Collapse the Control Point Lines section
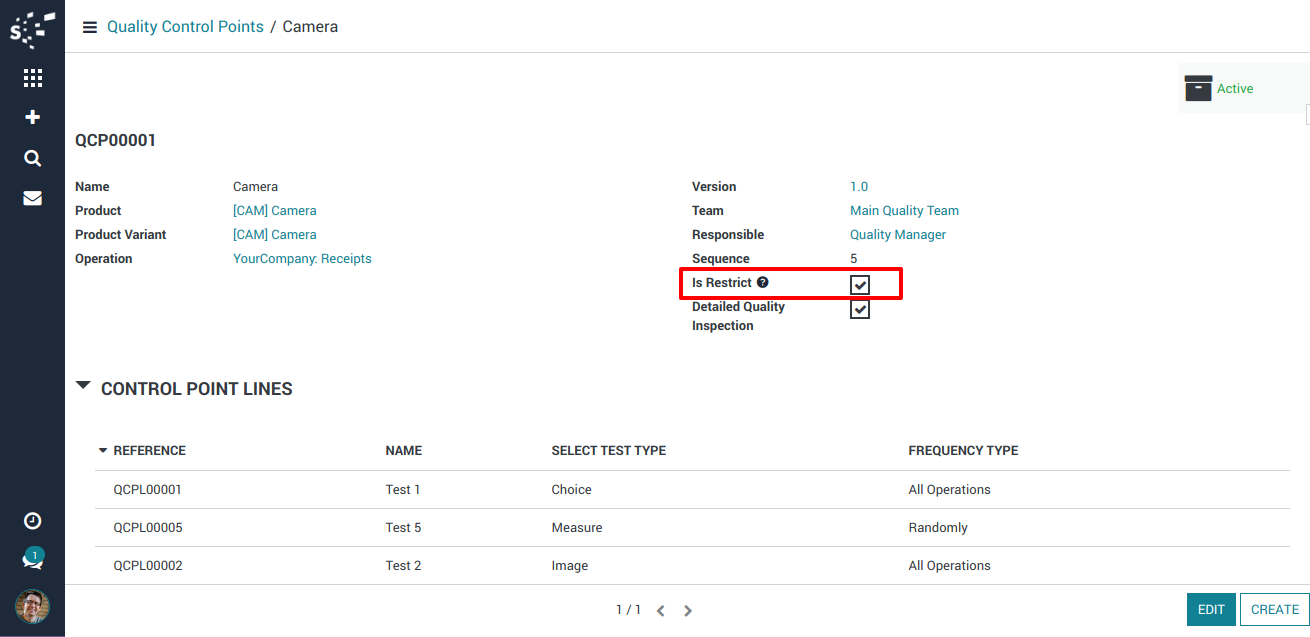 (83, 387)
